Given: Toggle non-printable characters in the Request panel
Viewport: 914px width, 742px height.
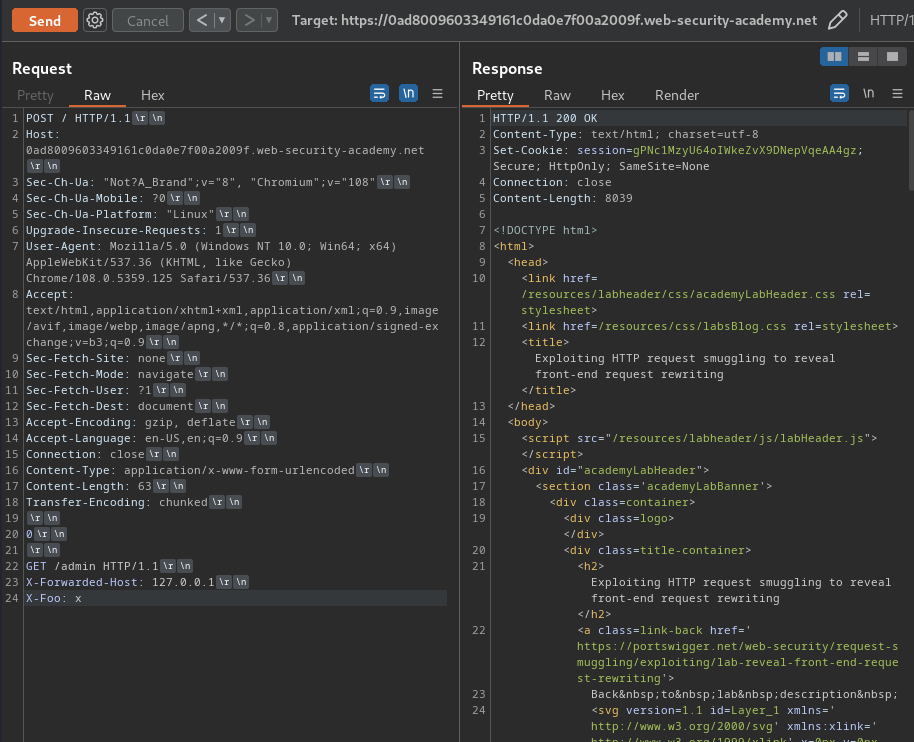Looking at the screenshot, I should pos(409,93).
